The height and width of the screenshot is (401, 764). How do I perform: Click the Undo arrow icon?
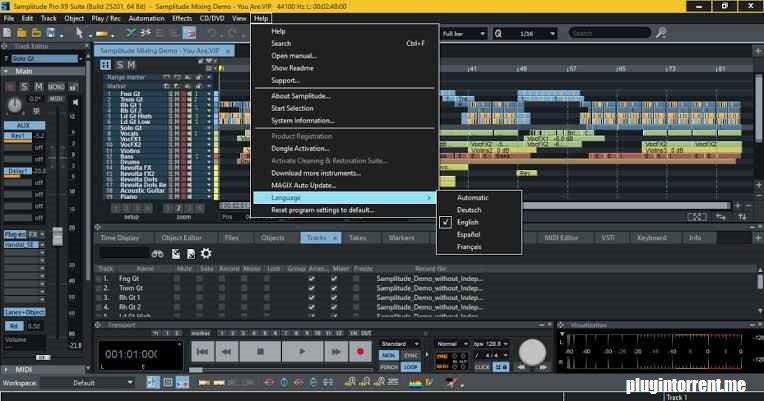[x=212, y=33]
